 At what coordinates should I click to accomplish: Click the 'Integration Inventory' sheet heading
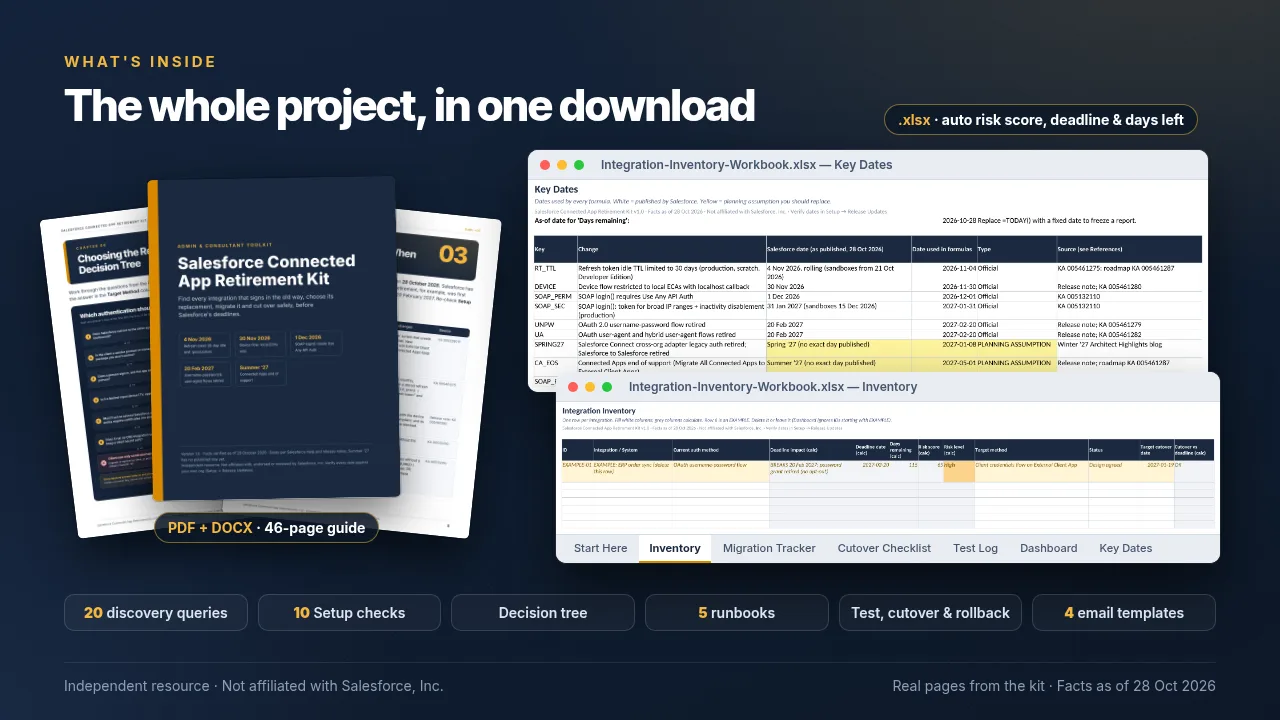pyautogui.click(x=599, y=411)
